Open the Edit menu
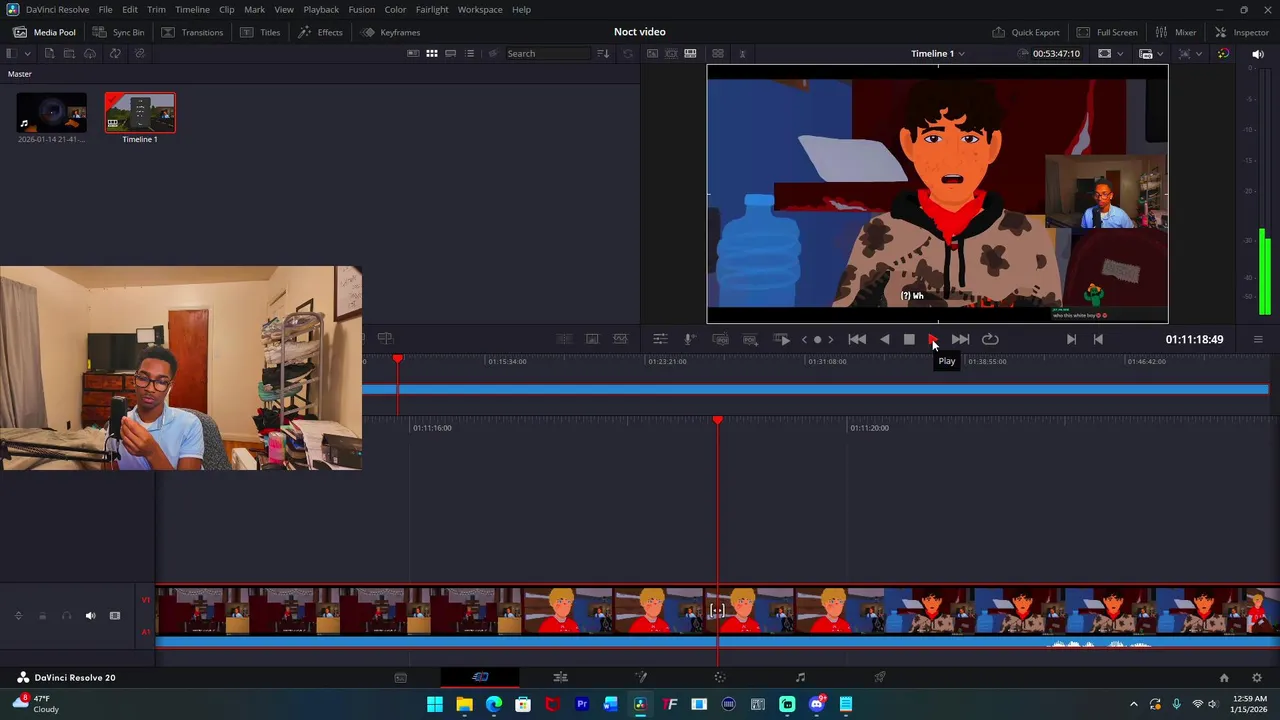This screenshot has height=720, width=1280. point(130,9)
